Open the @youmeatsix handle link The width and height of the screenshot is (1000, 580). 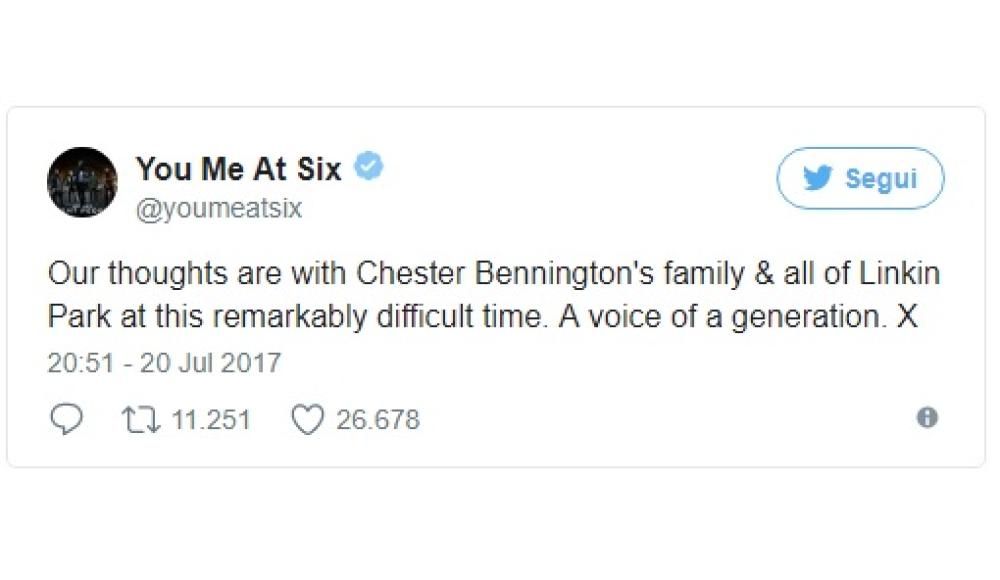219,208
